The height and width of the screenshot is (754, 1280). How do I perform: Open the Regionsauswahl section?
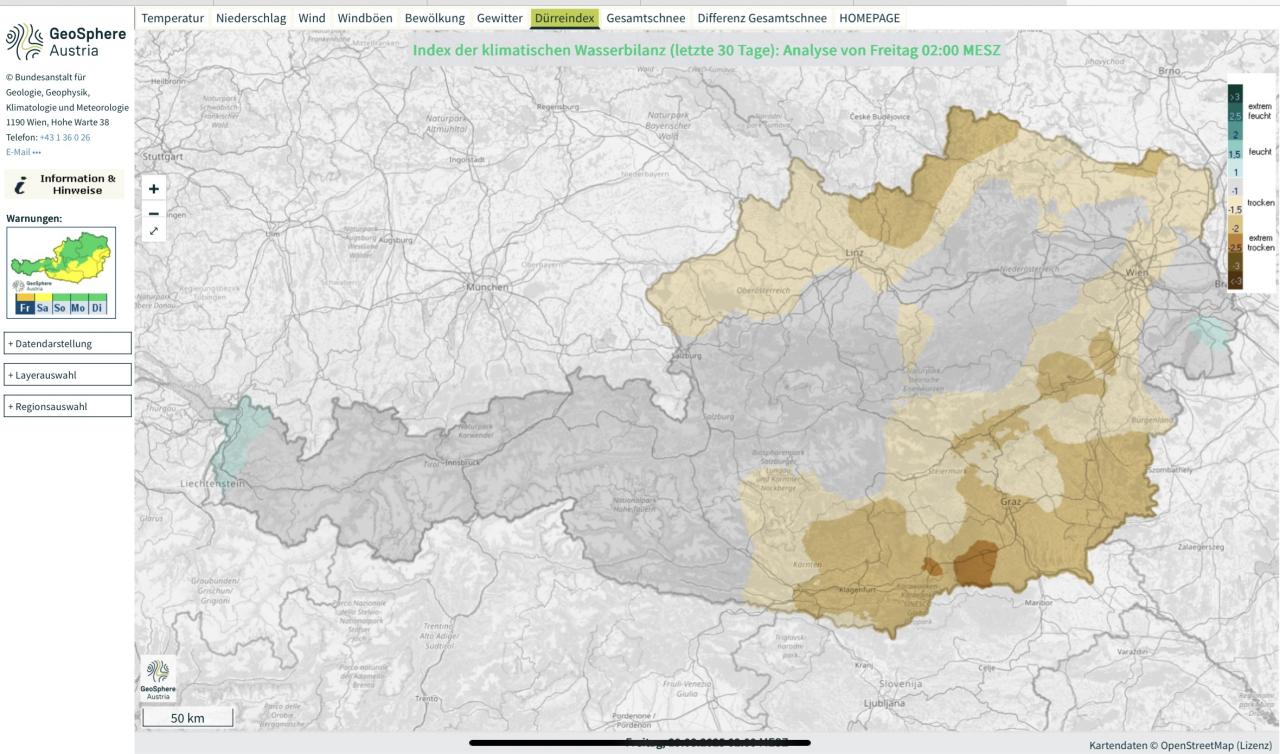click(68, 406)
